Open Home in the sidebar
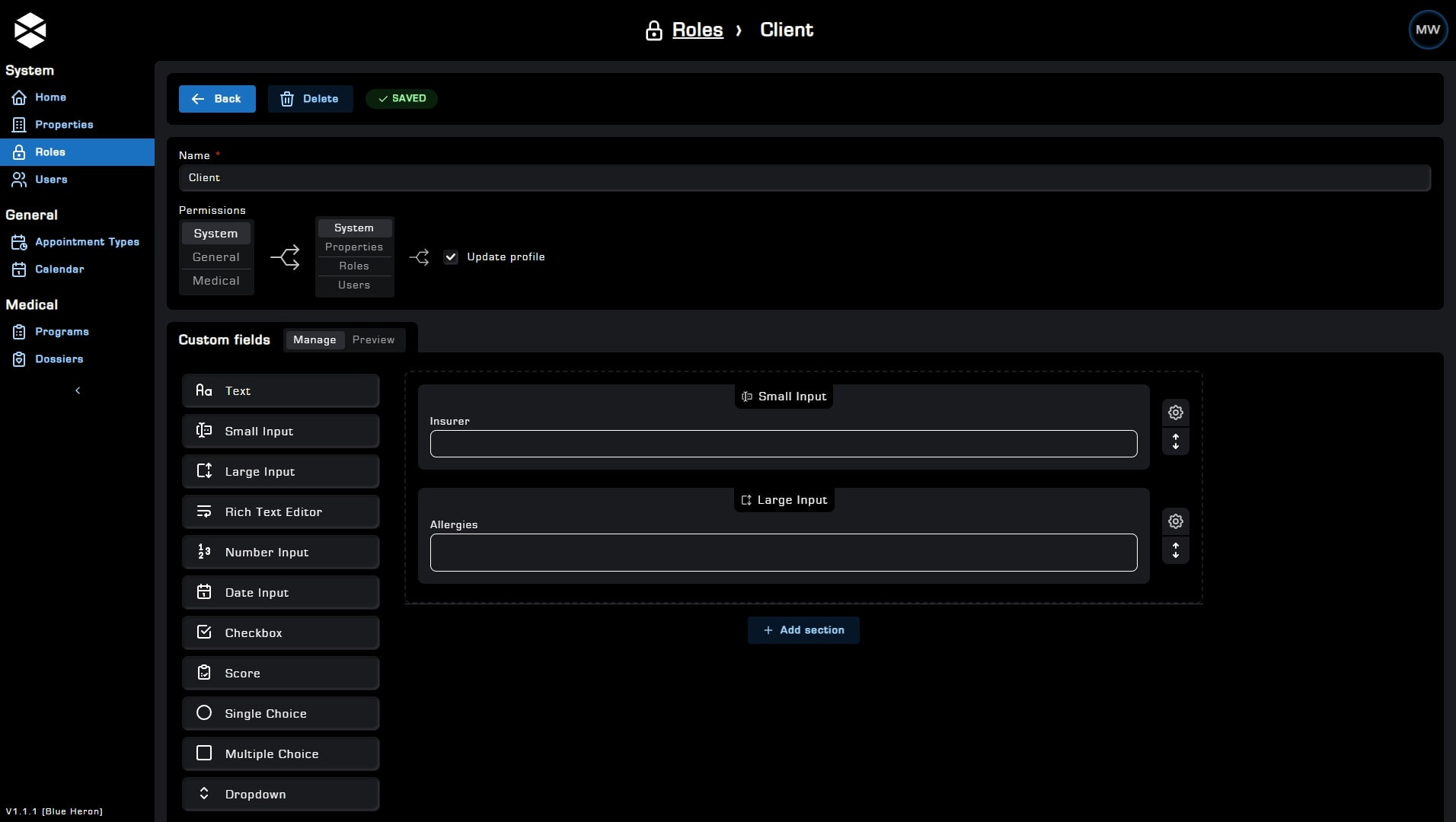The height and width of the screenshot is (822, 1456). (x=77, y=97)
